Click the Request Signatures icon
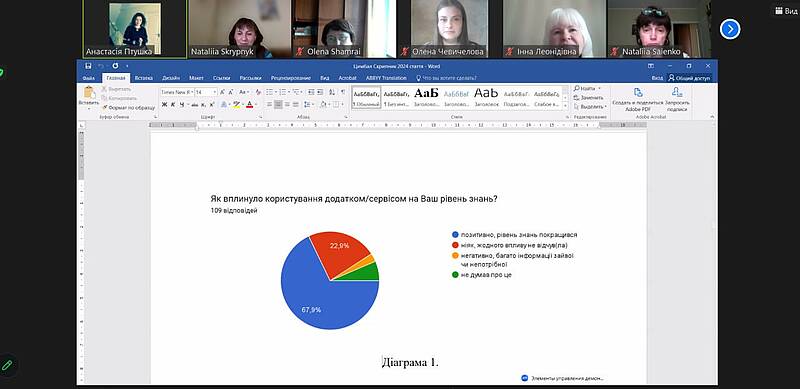The image size is (800, 389). pos(677,92)
